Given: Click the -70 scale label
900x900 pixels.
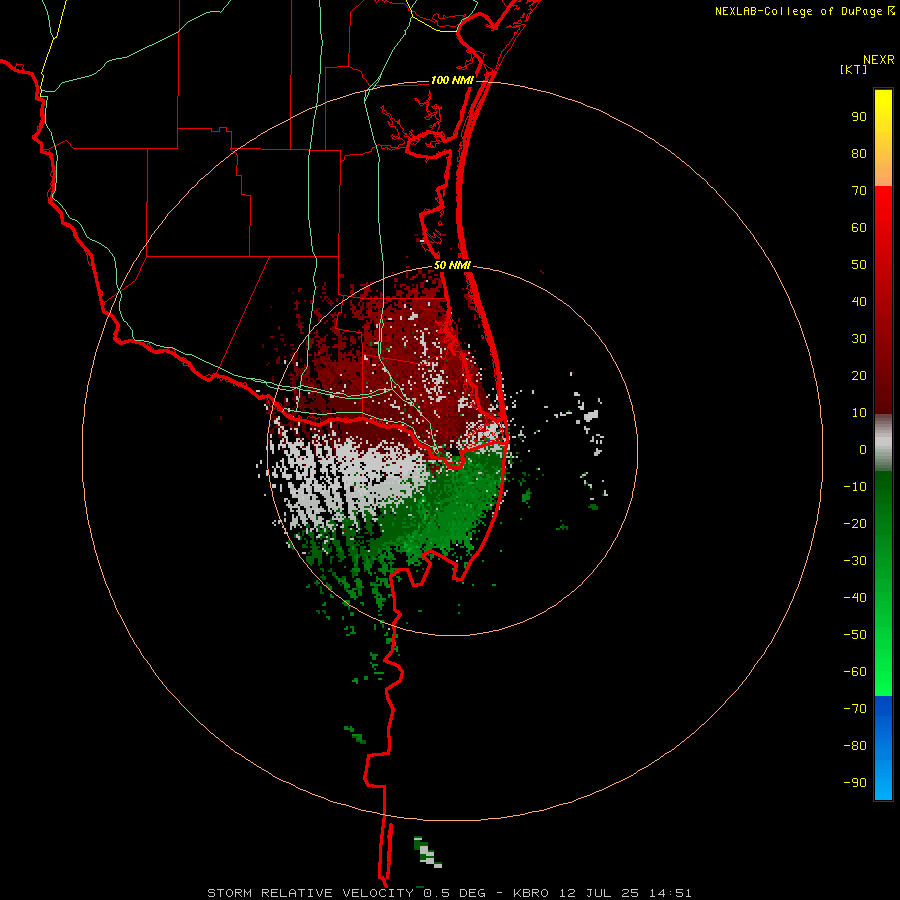Looking at the screenshot, I should tap(855, 709).
